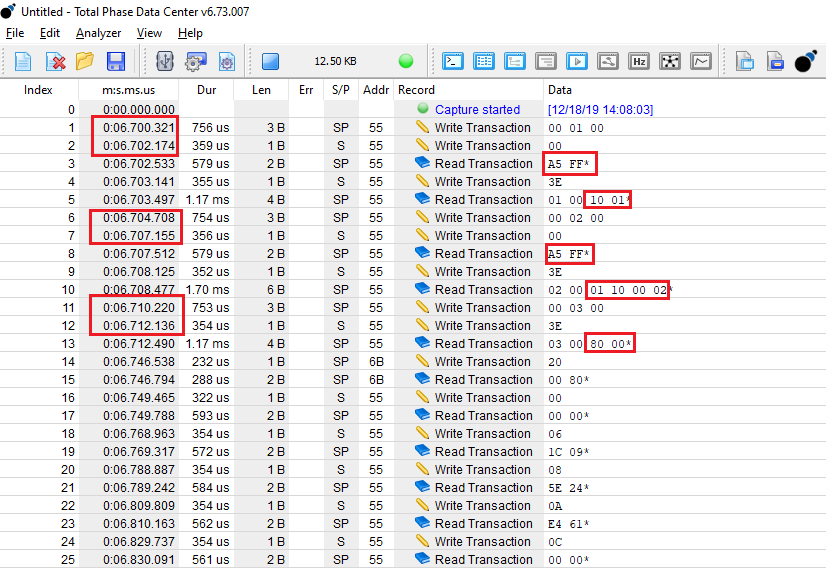Viewport: 826px width, 568px height.
Task: Click the Dur column header
Action: [206, 90]
